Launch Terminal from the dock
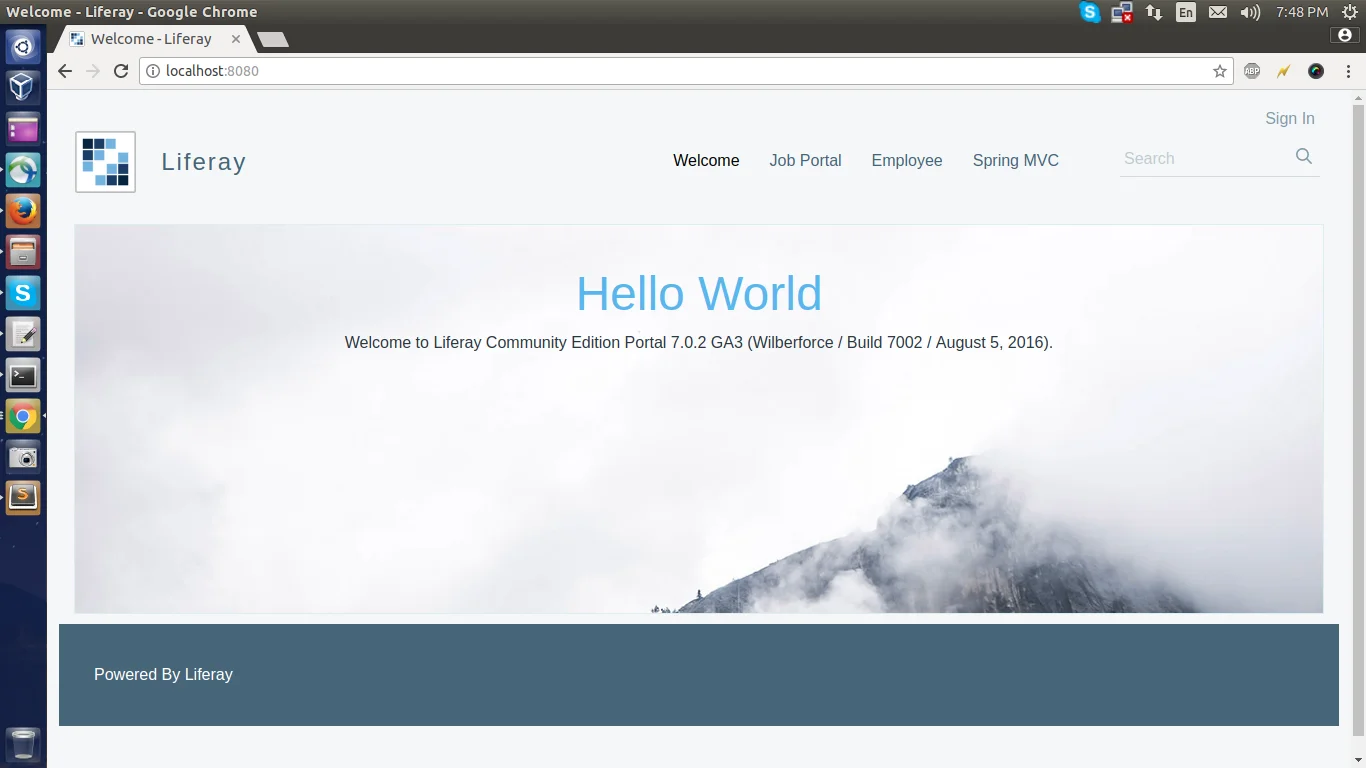The height and width of the screenshot is (768, 1366). tap(23, 376)
